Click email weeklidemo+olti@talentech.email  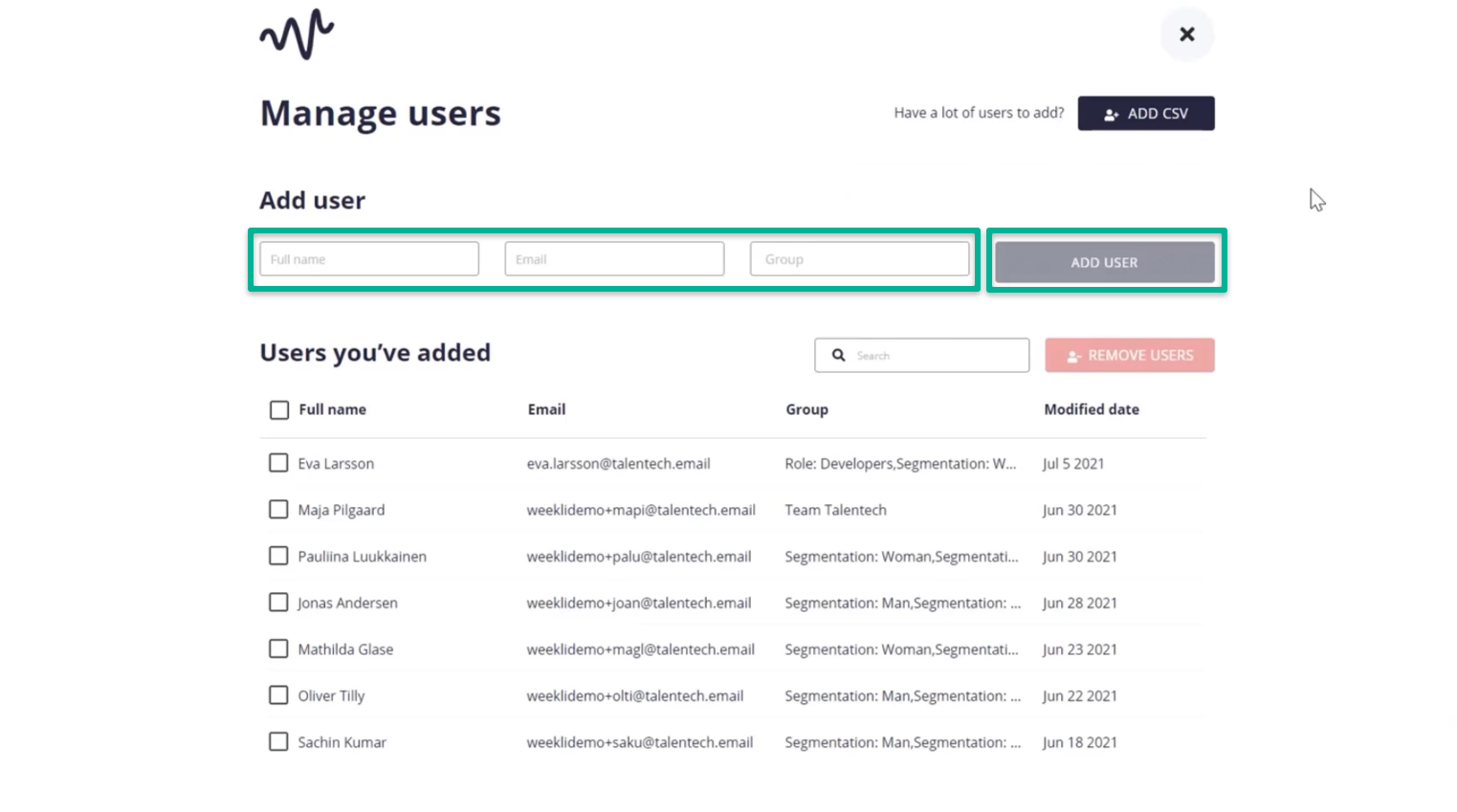tap(635, 695)
